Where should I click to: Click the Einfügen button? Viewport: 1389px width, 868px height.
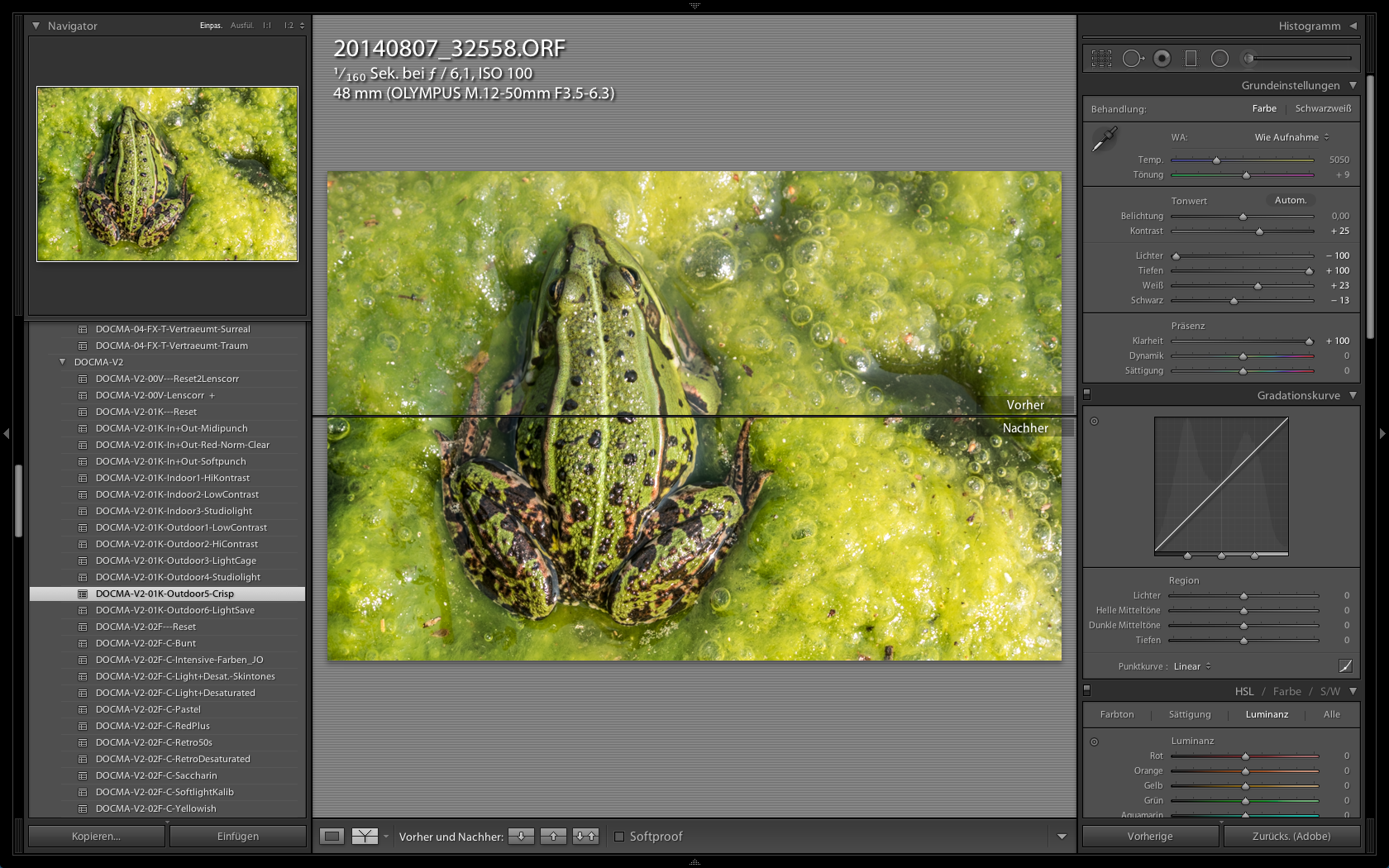pos(238,837)
